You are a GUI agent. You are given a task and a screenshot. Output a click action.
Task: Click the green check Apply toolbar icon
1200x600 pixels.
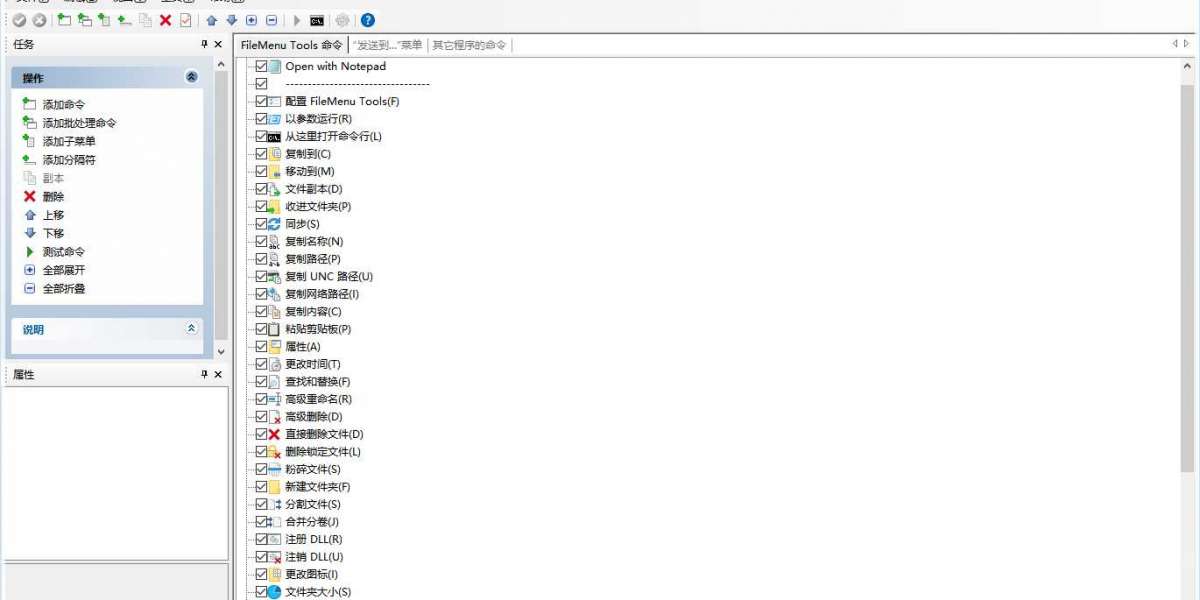(x=19, y=20)
